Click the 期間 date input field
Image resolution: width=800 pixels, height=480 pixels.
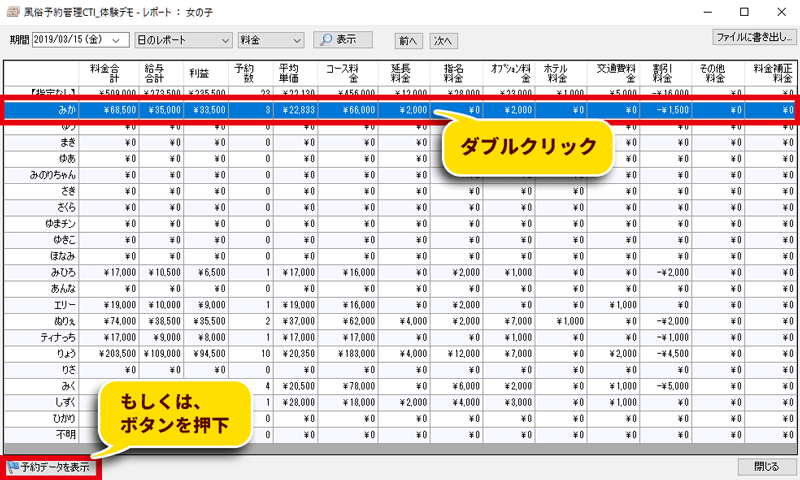click(70, 40)
